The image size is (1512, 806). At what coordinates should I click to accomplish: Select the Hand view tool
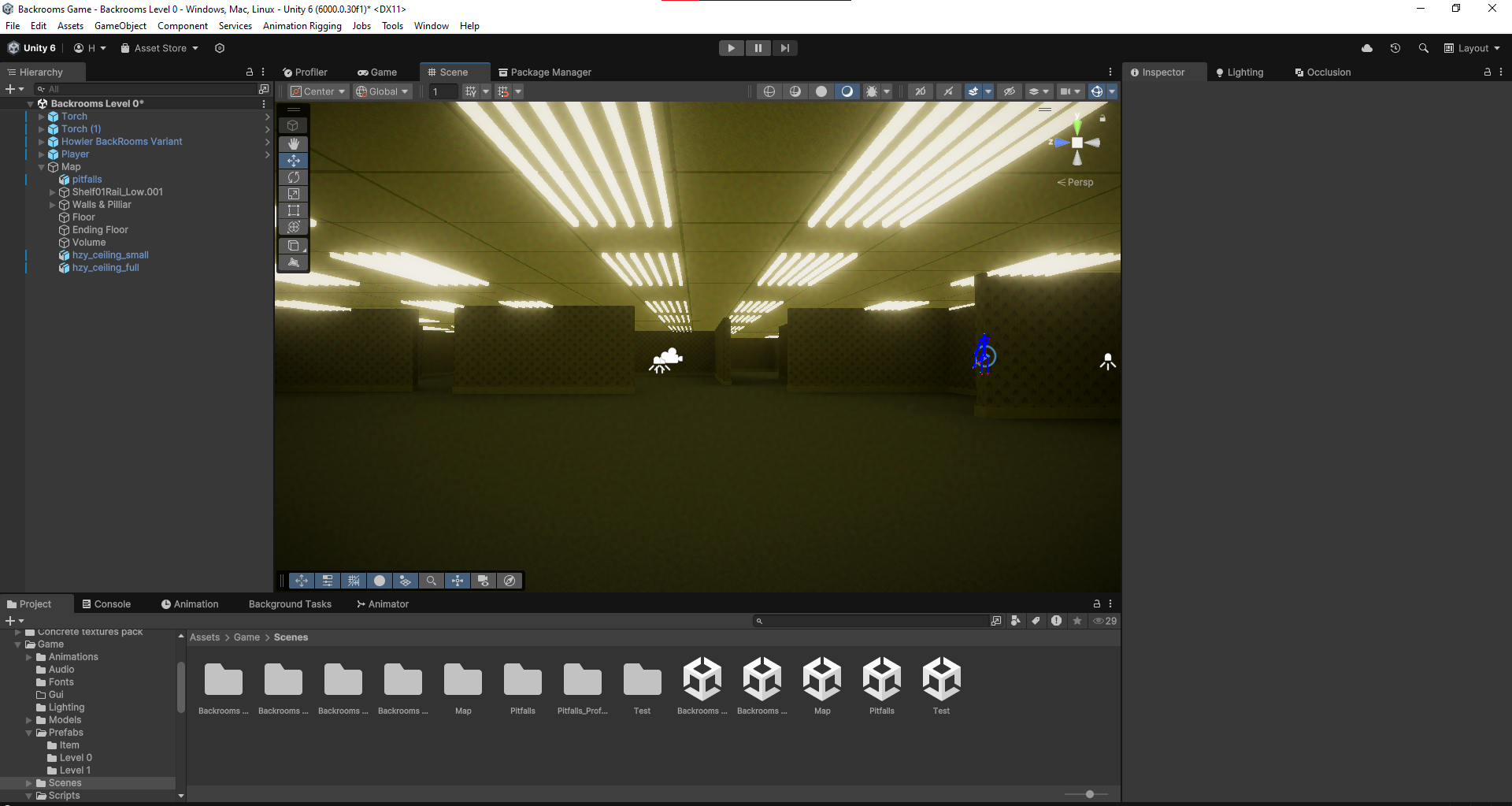point(293,143)
